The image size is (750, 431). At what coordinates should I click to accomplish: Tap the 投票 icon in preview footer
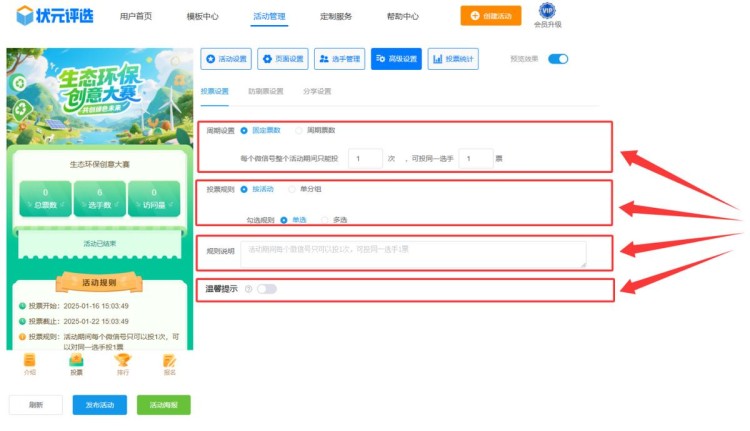coord(76,361)
